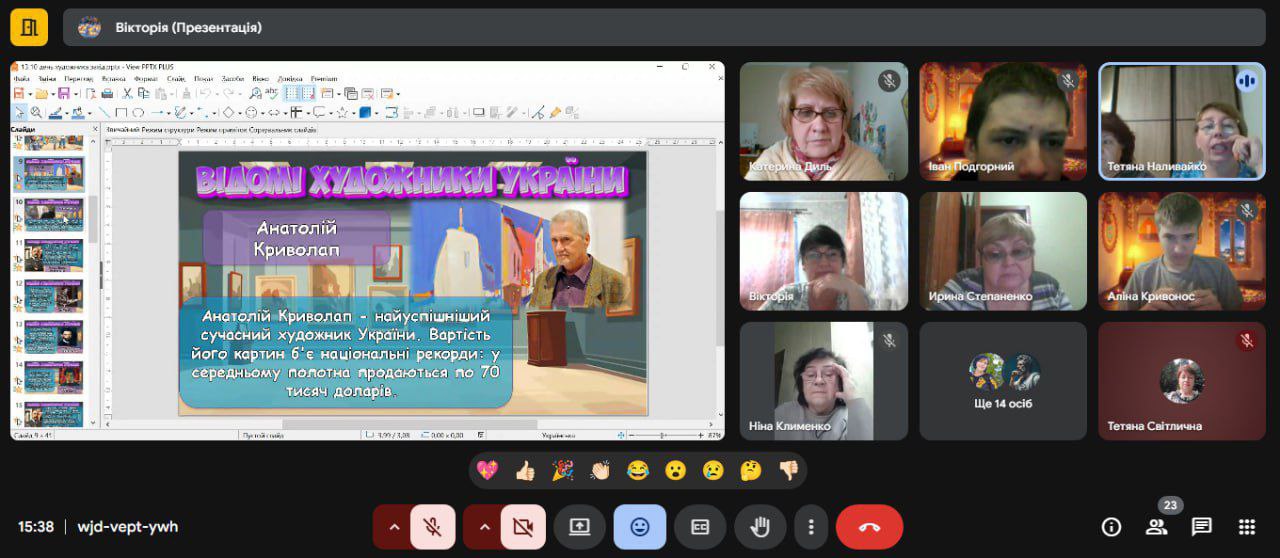Viewport: 1280px width, 558px height.
Task: Expand camera video settings arrow
Action: coord(484,527)
